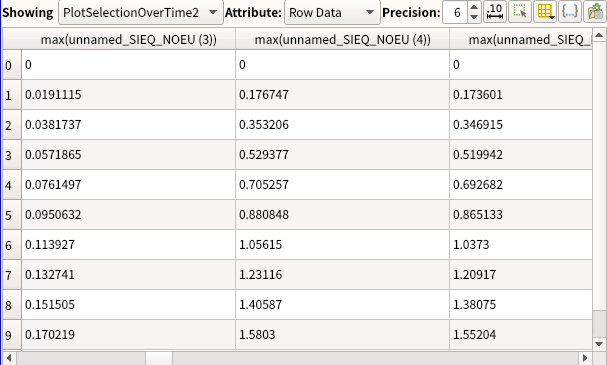Select cell 0.692682
This screenshot has height=365, width=607.
pyautogui.click(x=521, y=185)
